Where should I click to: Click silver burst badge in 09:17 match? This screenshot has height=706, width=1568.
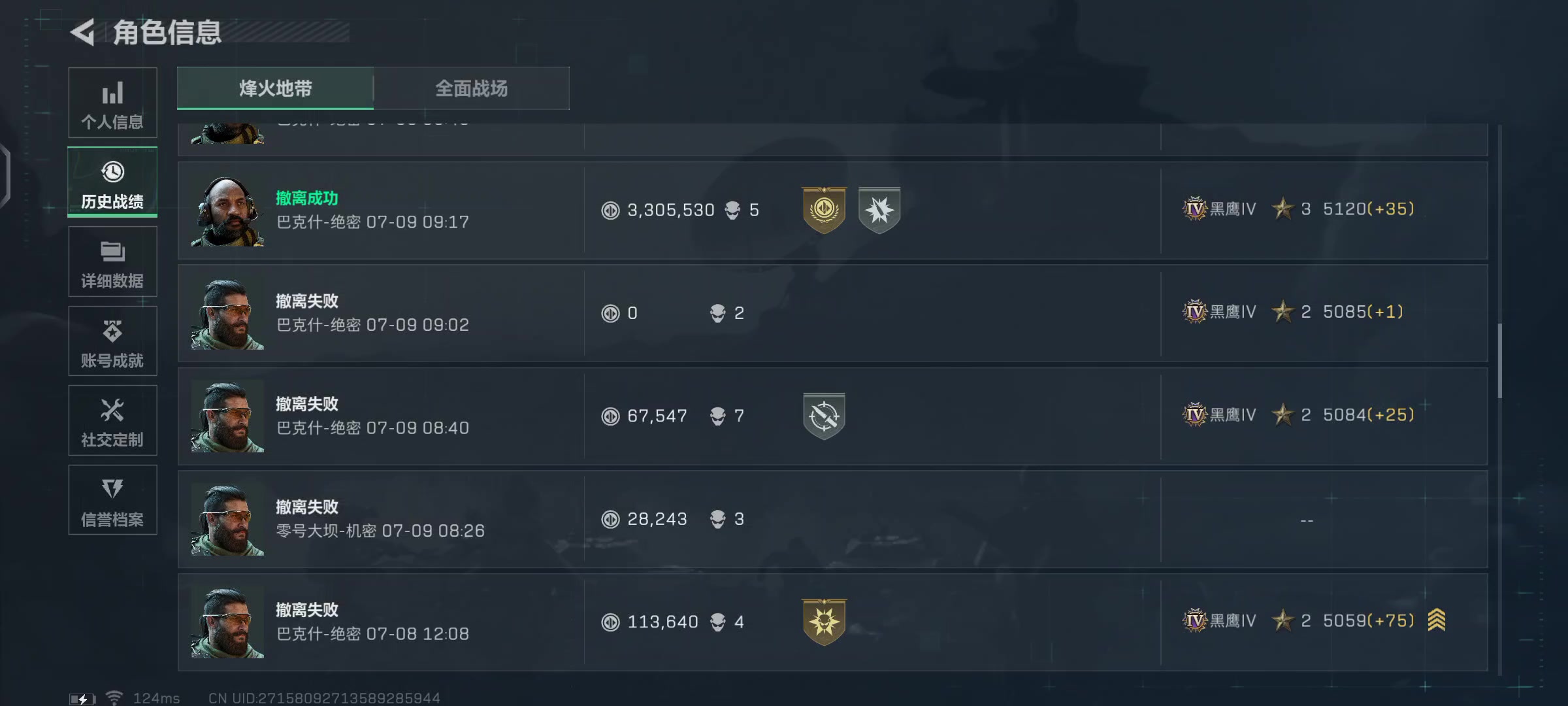pos(879,210)
